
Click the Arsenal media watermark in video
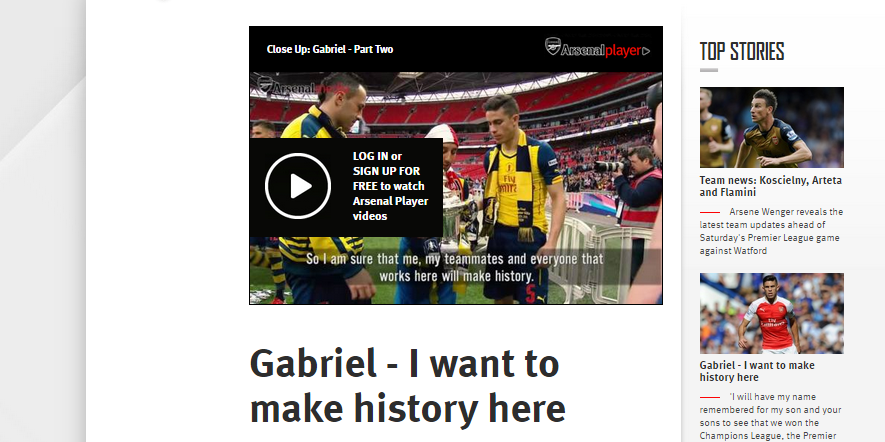pyautogui.click(x=300, y=87)
